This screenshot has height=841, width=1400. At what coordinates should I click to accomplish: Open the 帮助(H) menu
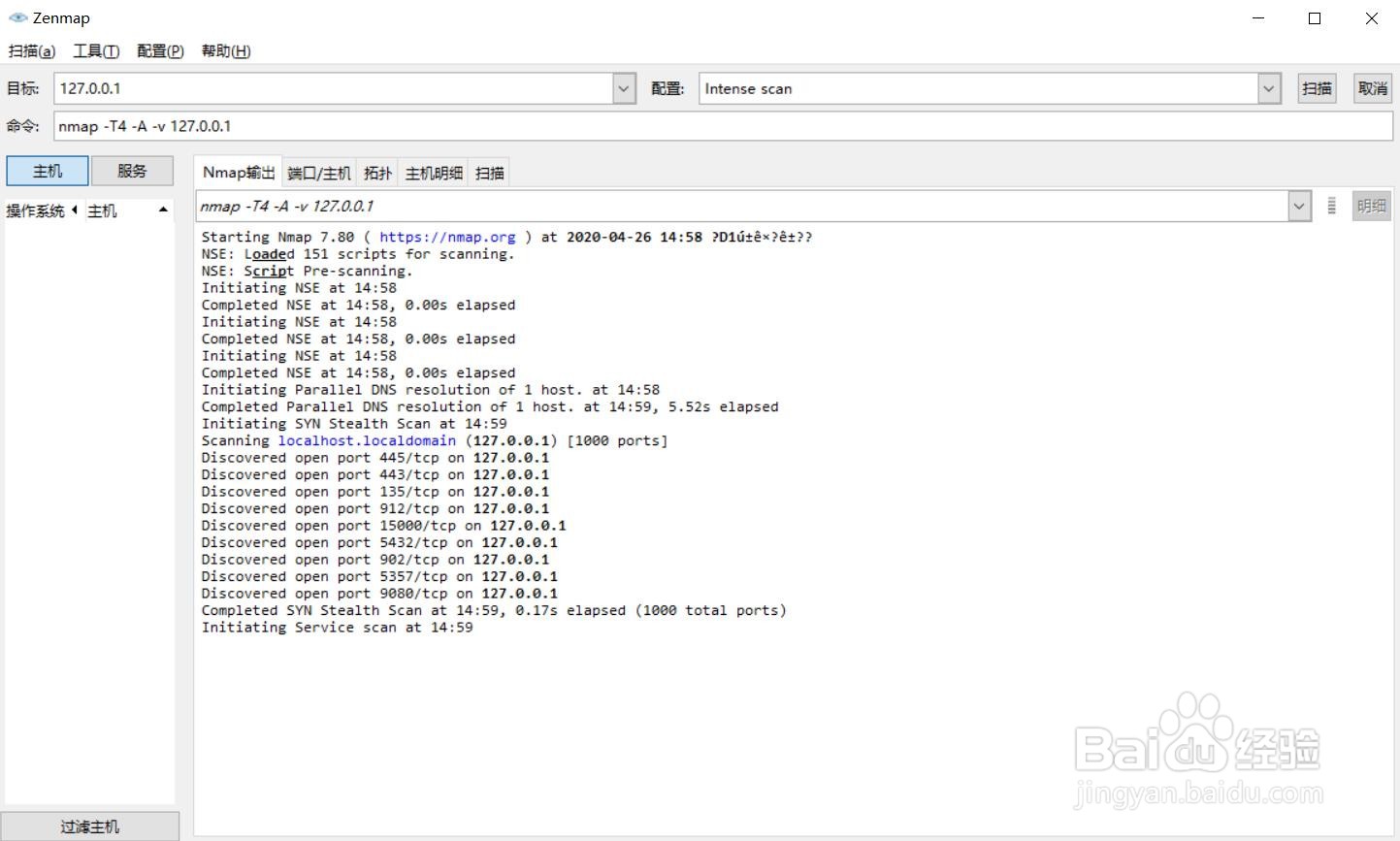(226, 50)
